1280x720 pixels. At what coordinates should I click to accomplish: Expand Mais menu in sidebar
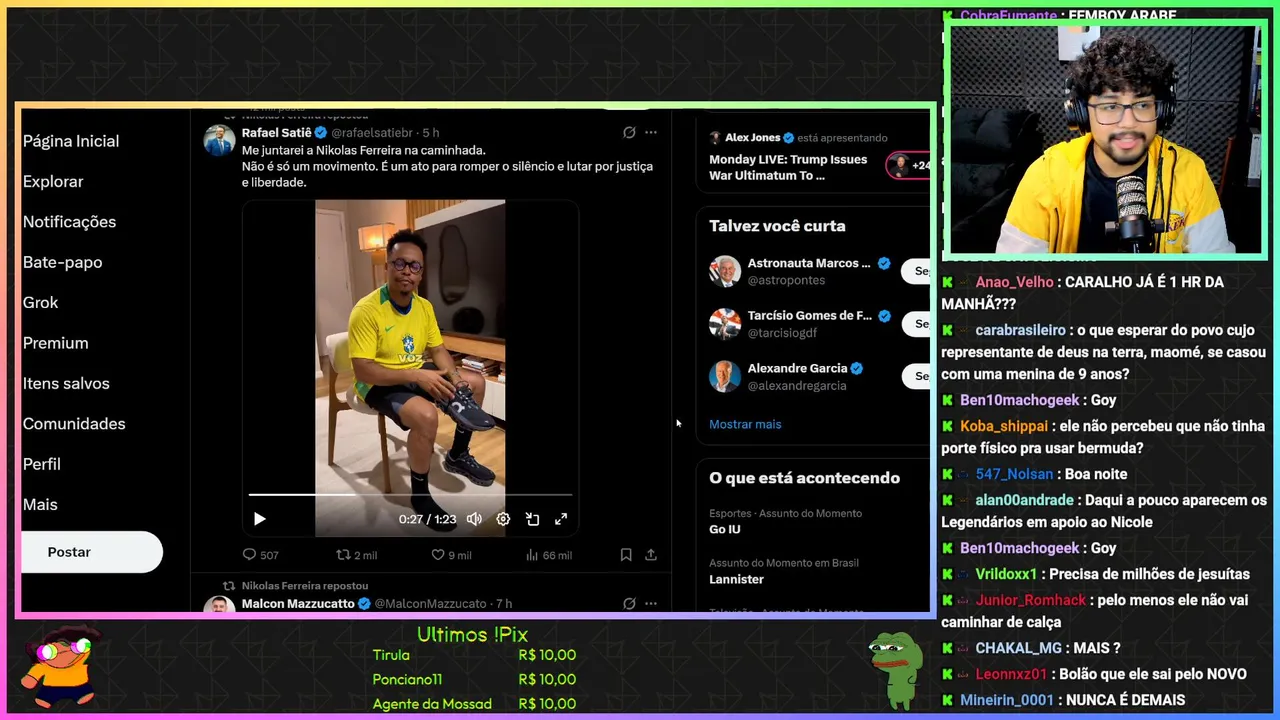(40, 505)
